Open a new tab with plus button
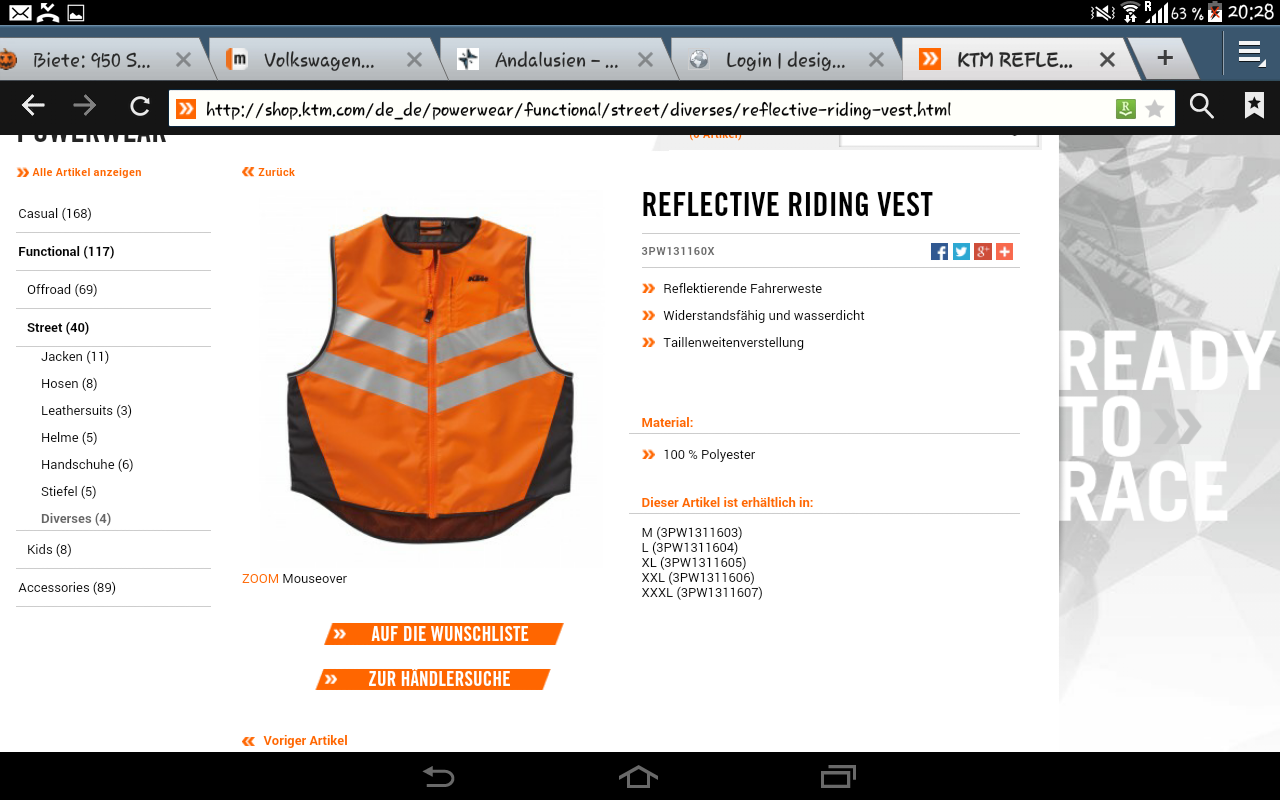The height and width of the screenshot is (800, 1280). click(1165, 58)
